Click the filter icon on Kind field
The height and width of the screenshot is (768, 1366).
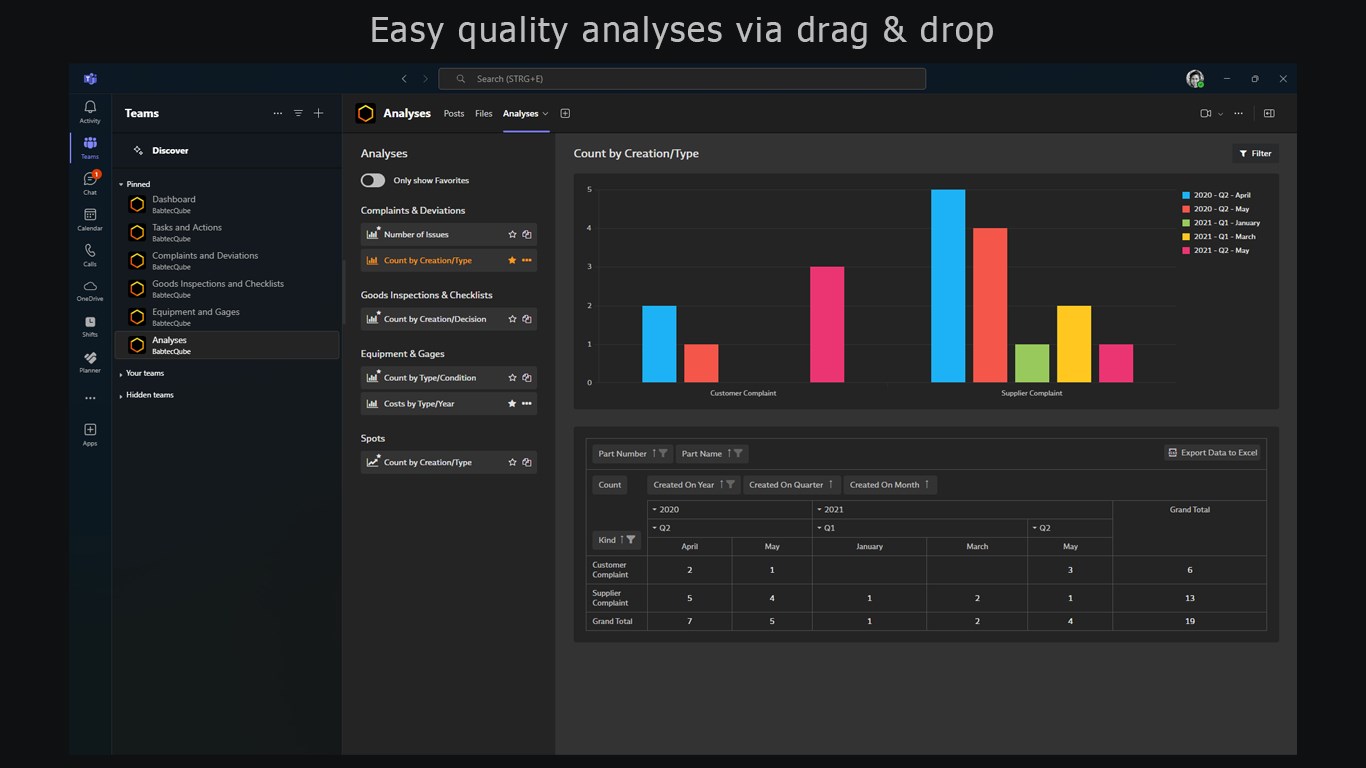631,540
